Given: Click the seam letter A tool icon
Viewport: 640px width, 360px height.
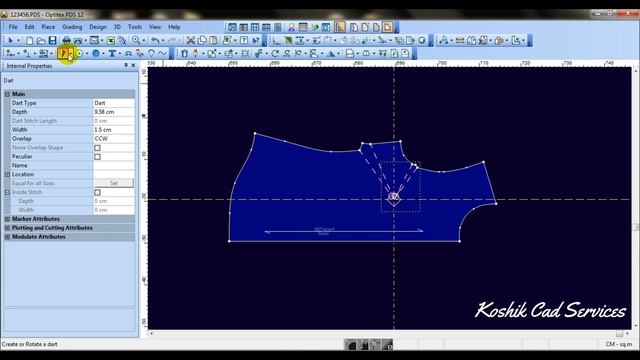Looking at the screenshot, I should point(444,40).
